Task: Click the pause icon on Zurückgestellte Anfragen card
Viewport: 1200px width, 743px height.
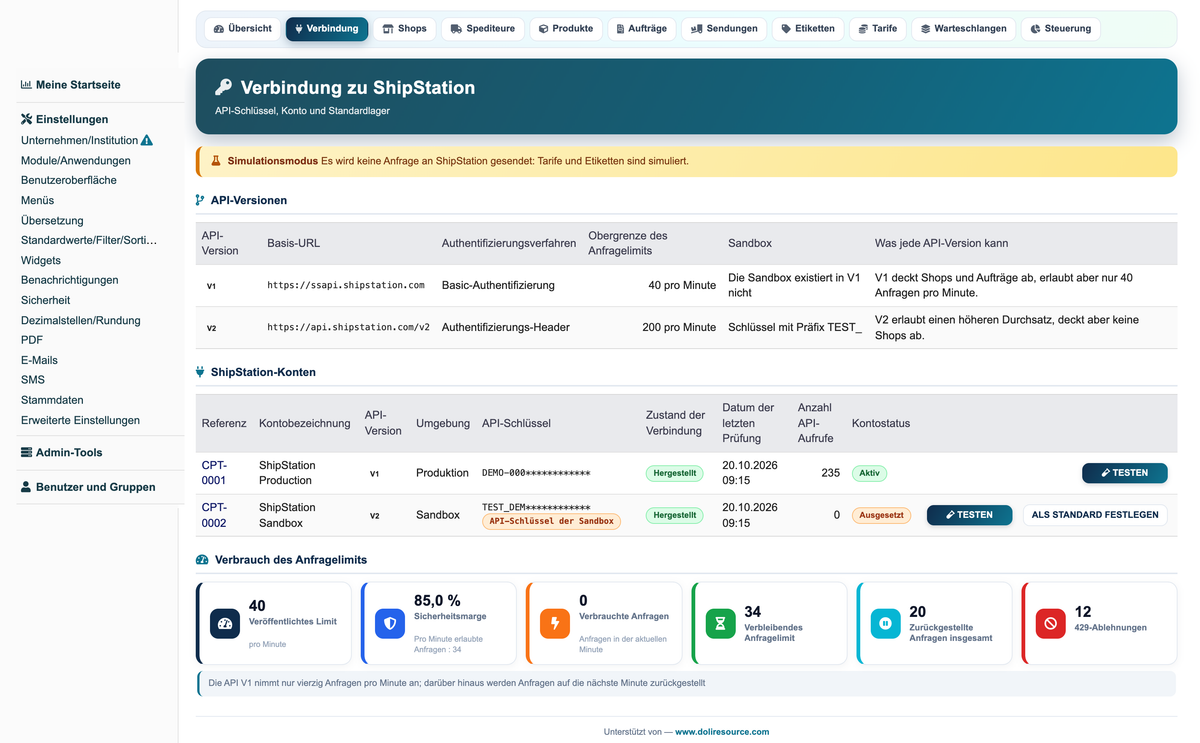Action: tap(885, 623)
